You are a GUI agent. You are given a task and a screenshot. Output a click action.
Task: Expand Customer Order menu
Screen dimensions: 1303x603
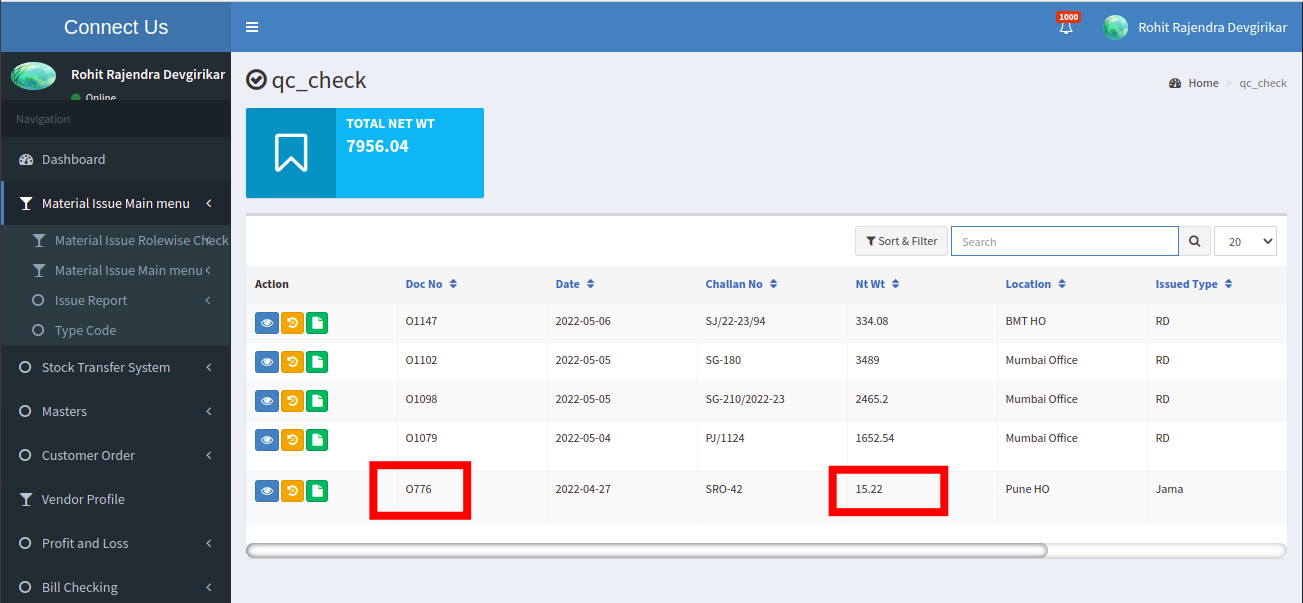point(116,455)
